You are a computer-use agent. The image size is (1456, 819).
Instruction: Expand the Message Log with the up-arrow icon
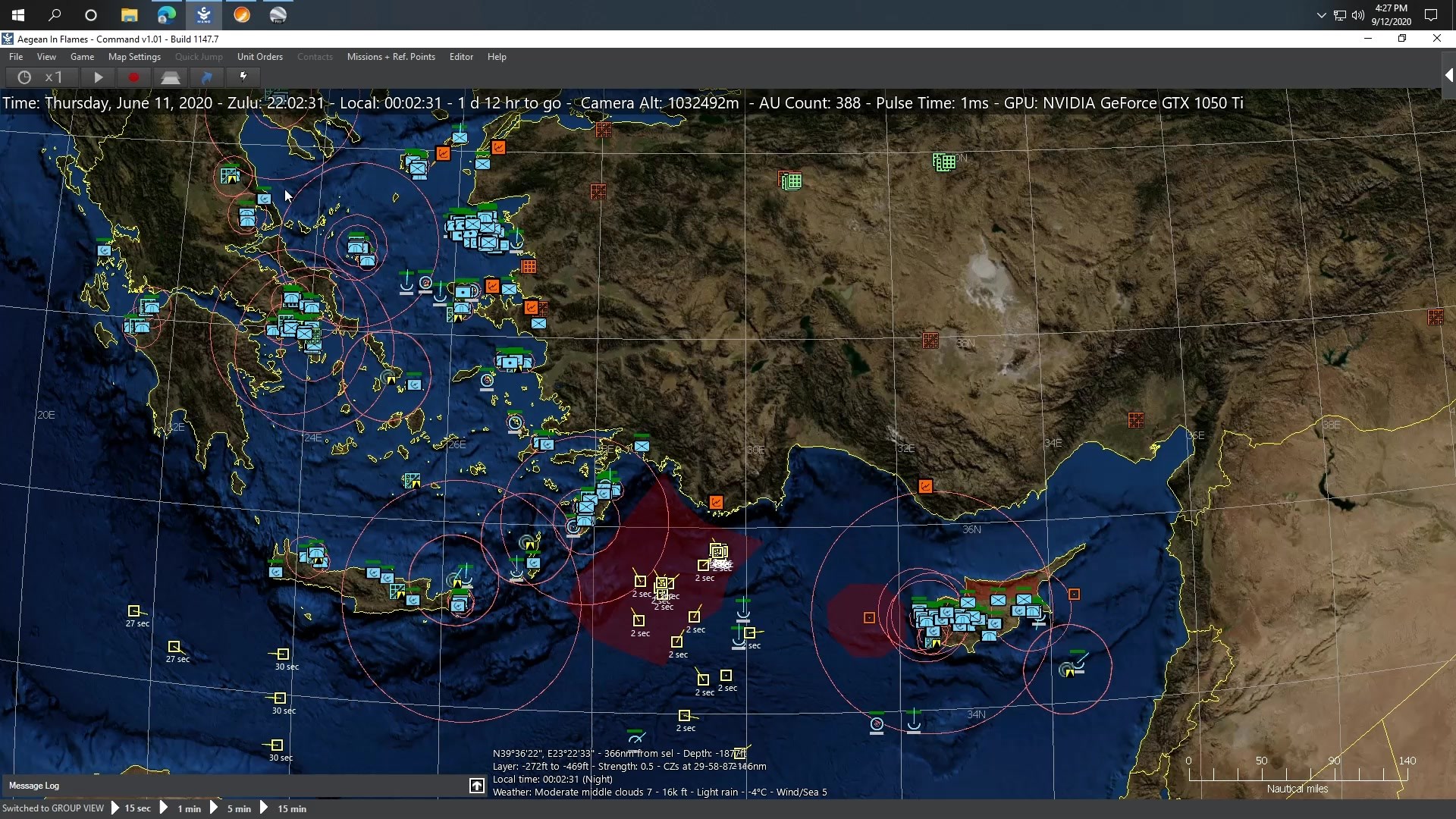point(477,786)
